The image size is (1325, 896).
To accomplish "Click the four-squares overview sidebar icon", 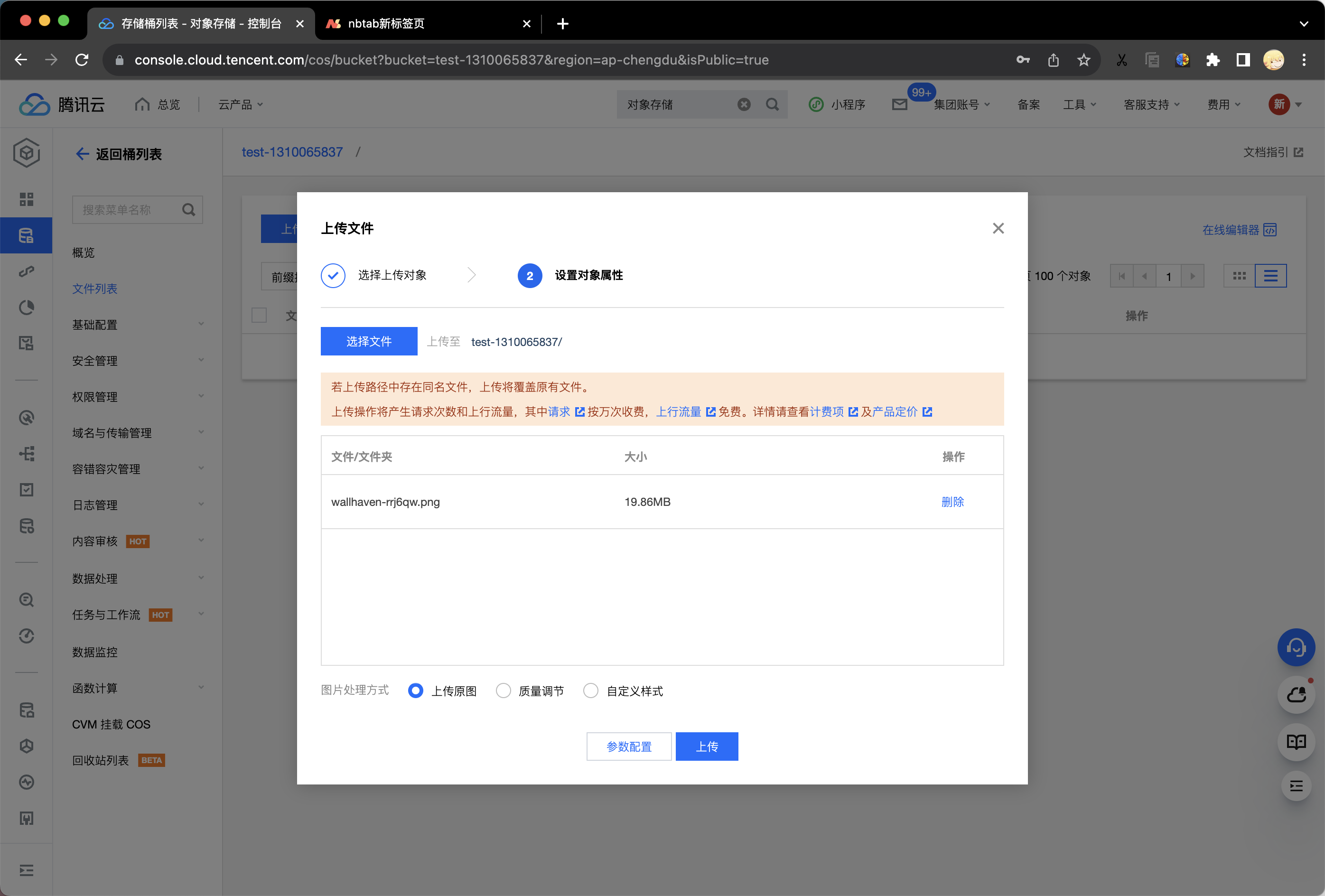I will [26, 199].
